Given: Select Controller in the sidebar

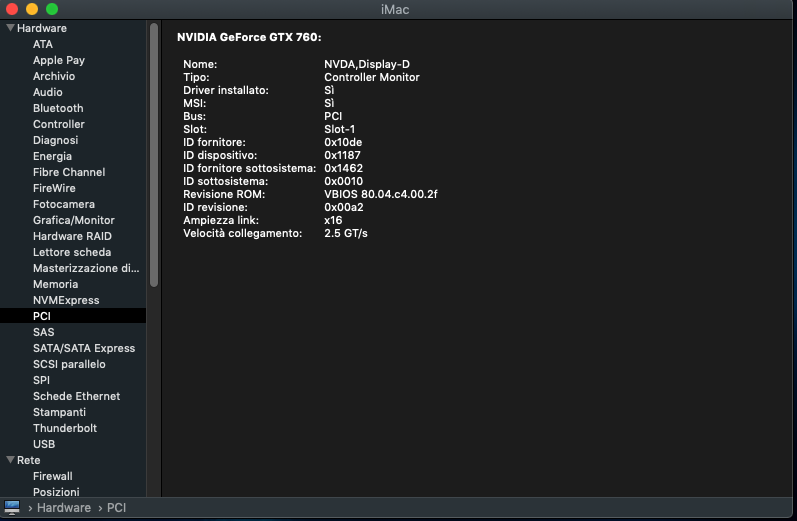Looking at the screenshot, I should point(58,124).
